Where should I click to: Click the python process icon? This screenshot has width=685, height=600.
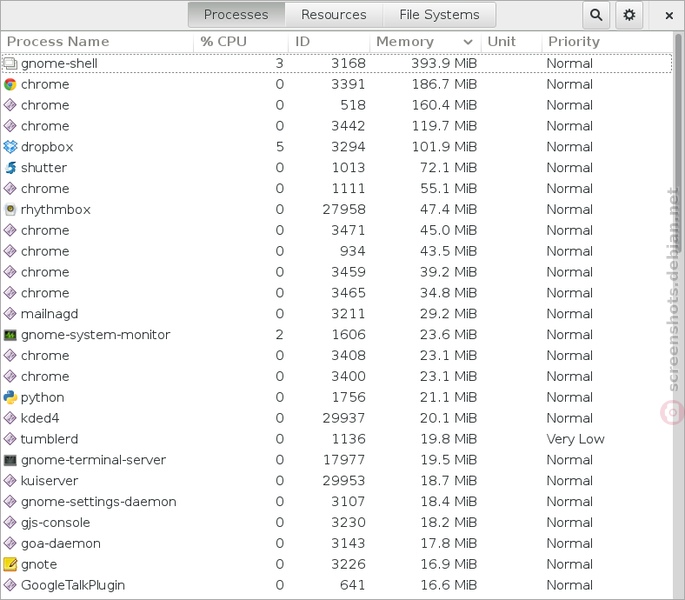10,397
